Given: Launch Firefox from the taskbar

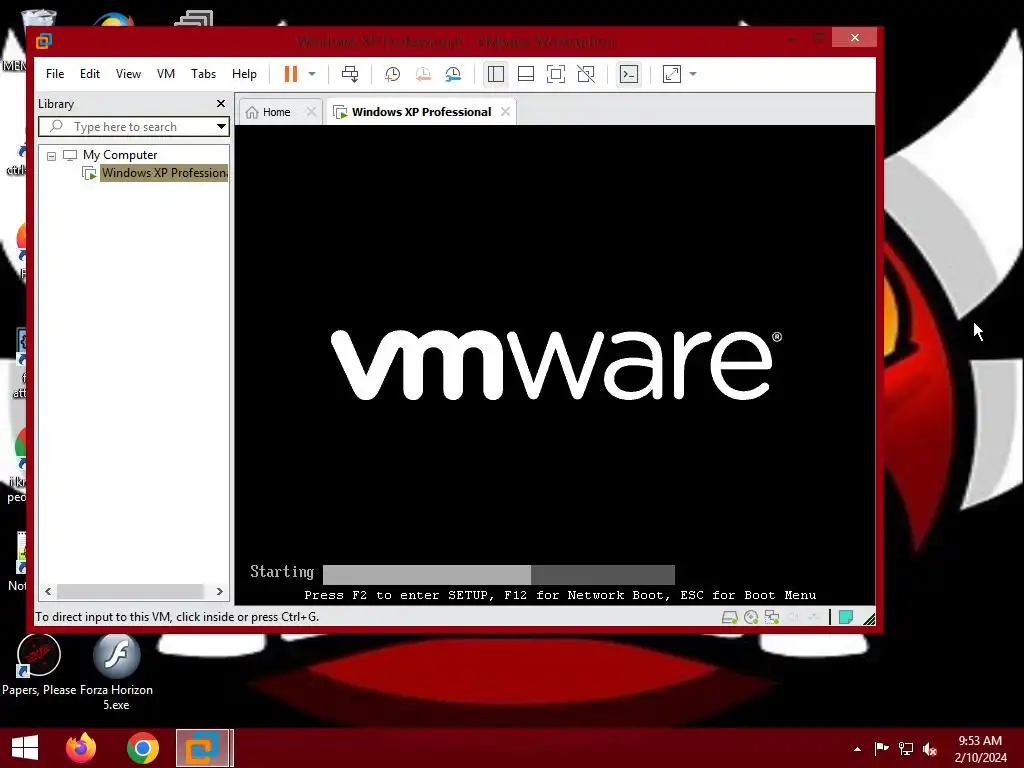Looking at the screenshot, I should click(x=81, y=748).
